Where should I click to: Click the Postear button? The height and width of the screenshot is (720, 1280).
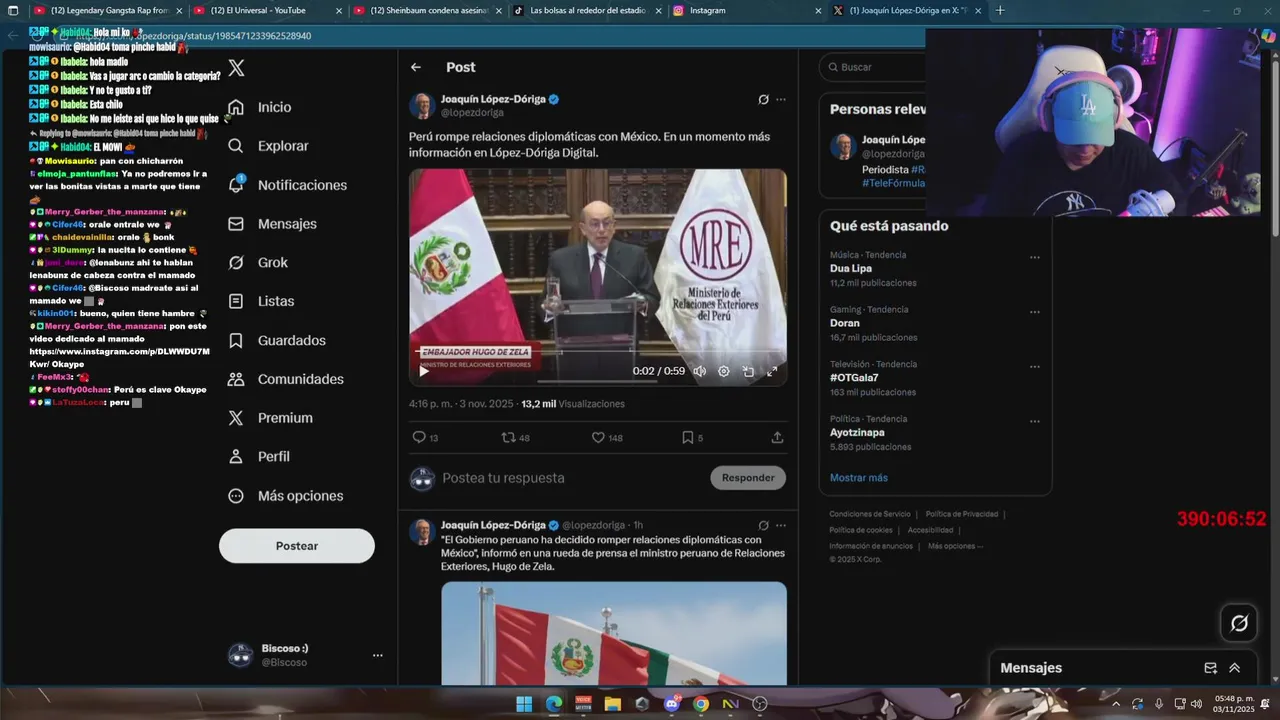(297, 546)
